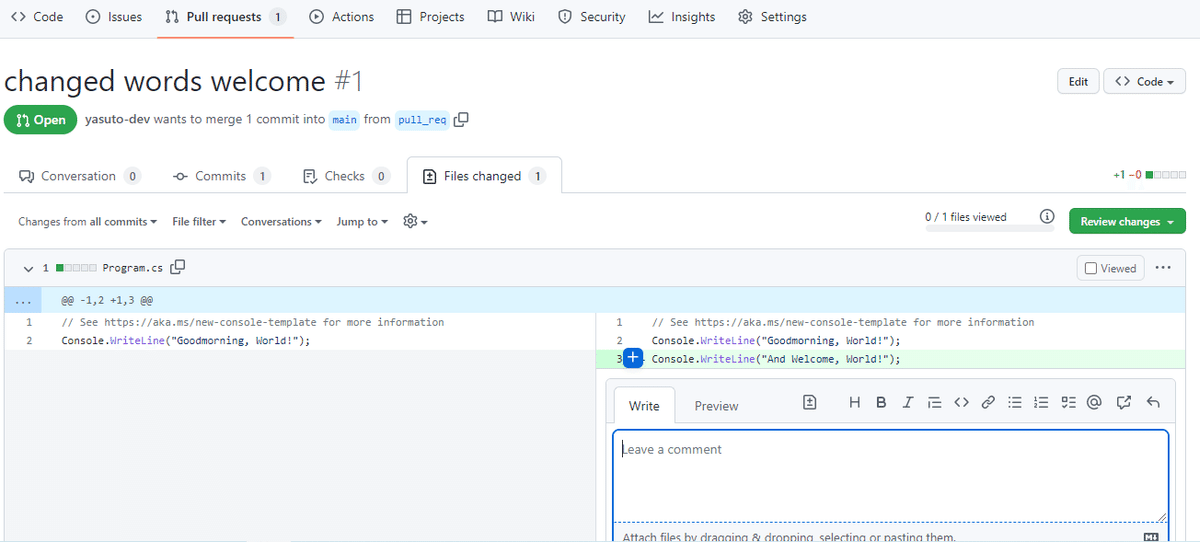Open the Insights tab

pos(682,17)
